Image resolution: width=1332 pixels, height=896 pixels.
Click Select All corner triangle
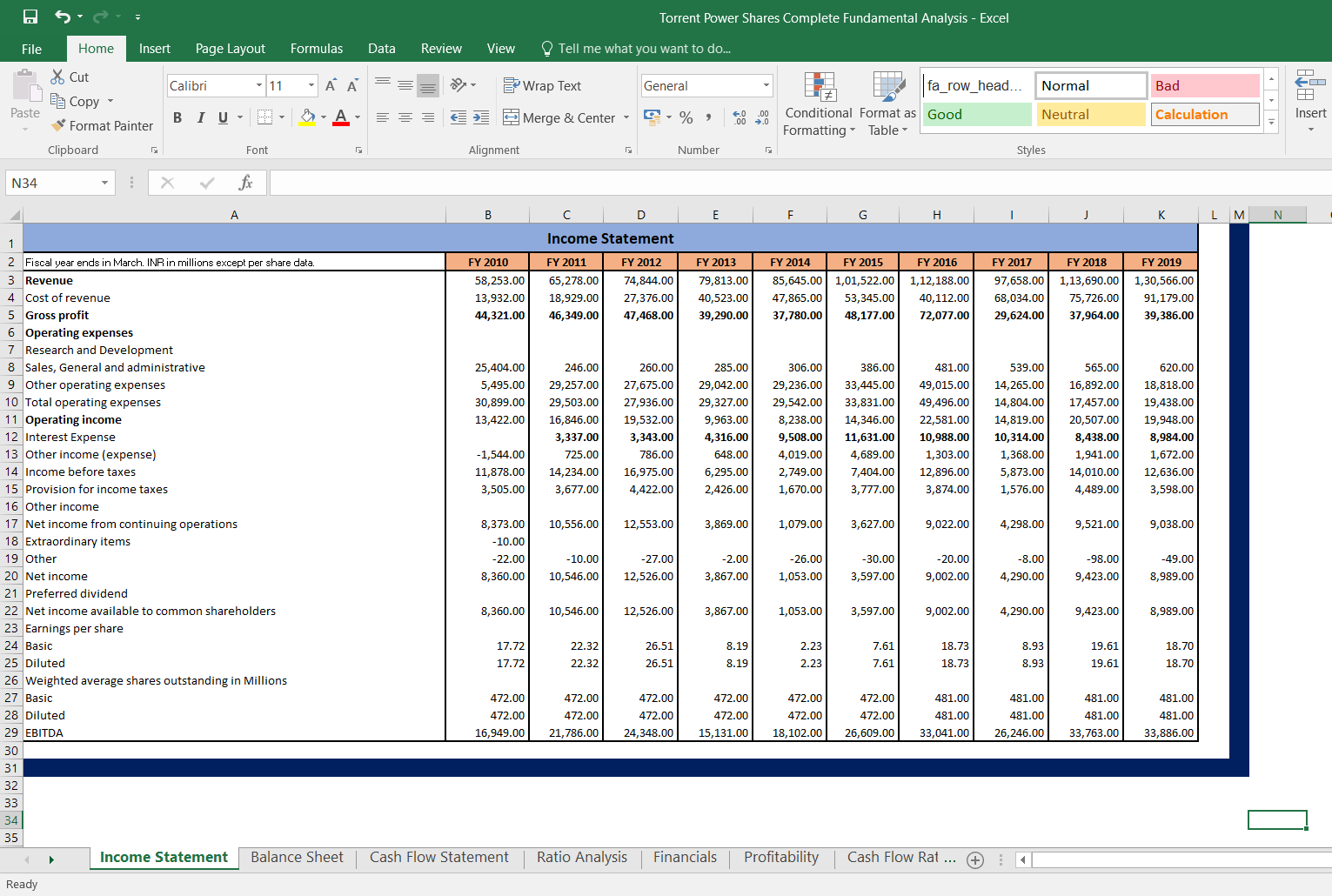point(14,215)
